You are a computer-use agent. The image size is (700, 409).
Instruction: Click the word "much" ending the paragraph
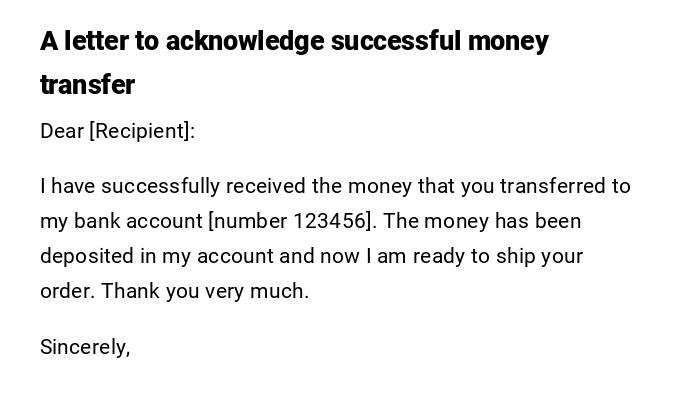tap(282, 291)
